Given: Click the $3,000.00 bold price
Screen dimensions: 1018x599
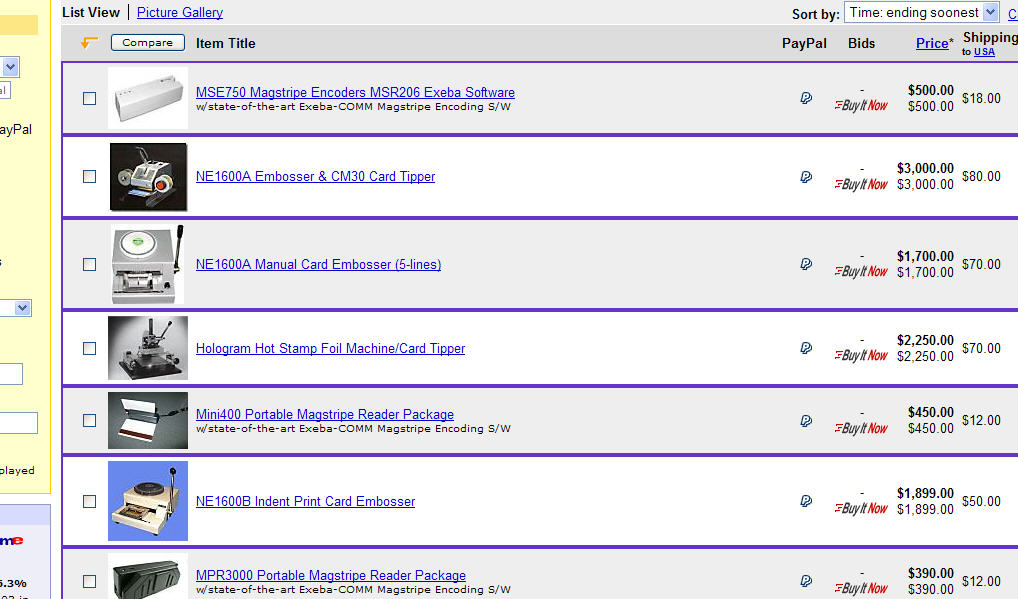Looking at the screenshot, I should pos(925,168).
